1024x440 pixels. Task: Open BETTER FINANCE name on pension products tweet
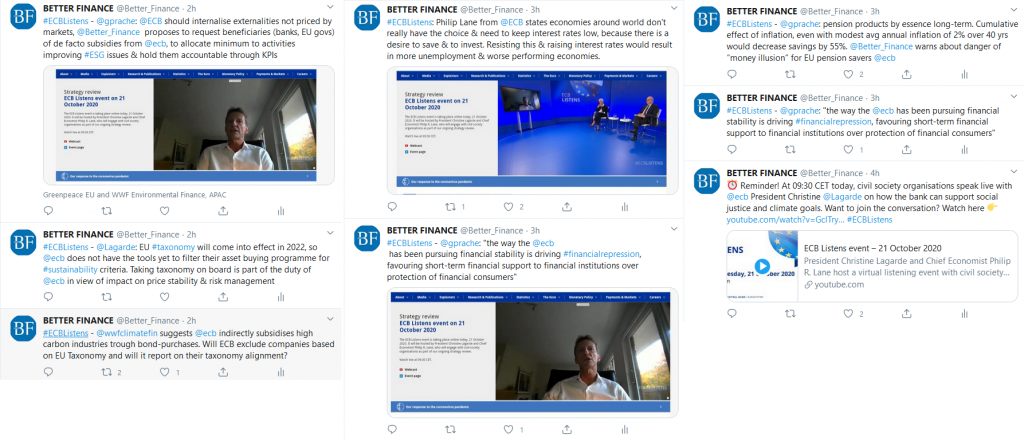pos(761,10)
